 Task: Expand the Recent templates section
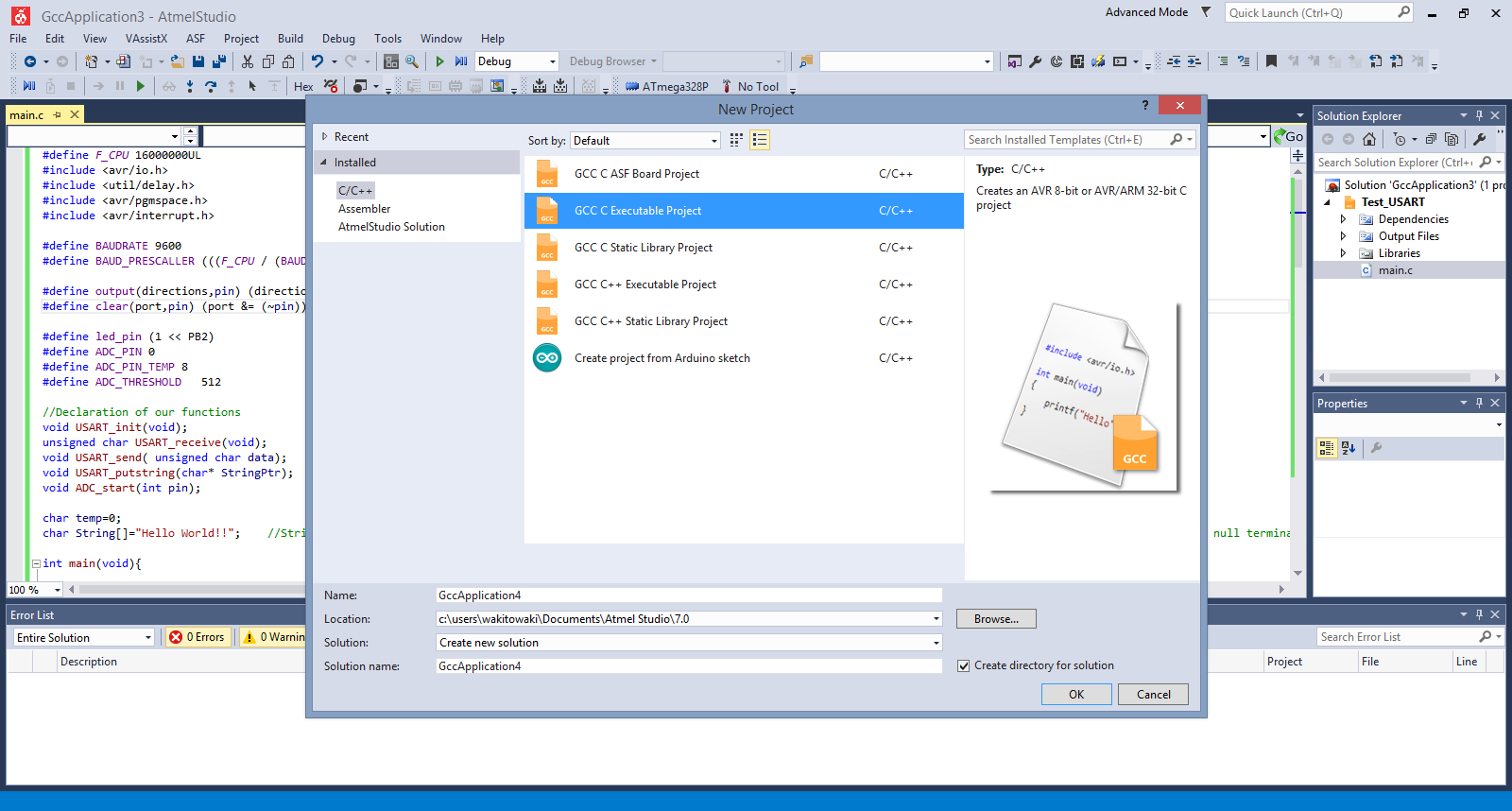coord(324,137)
